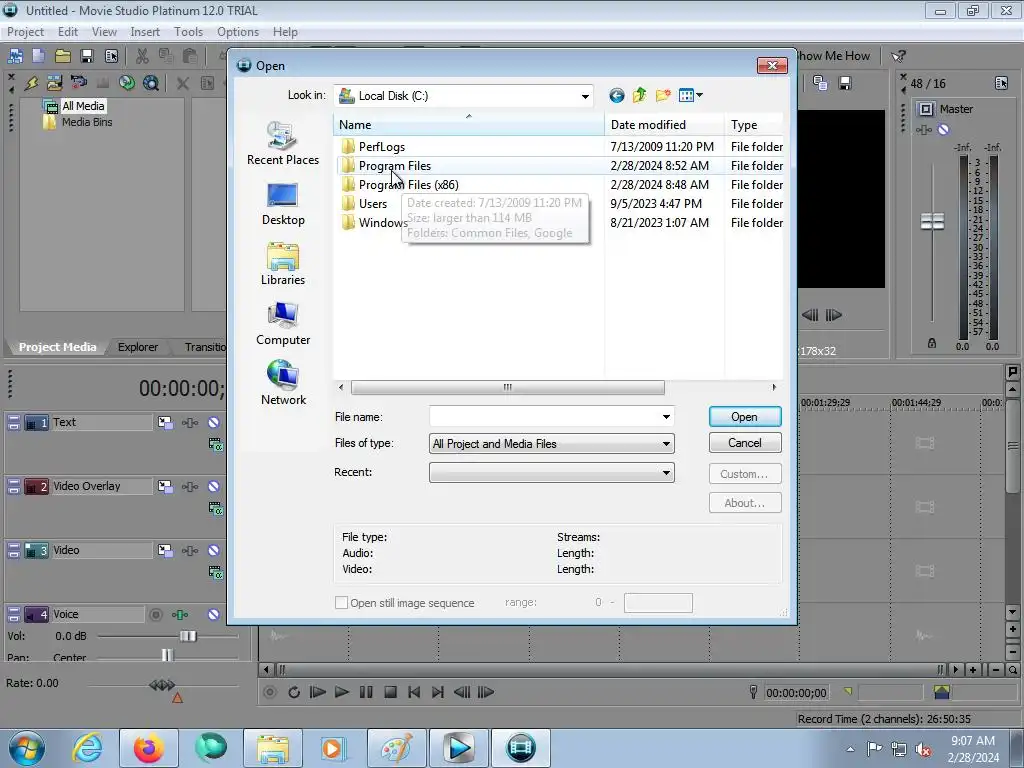This screenshot has width=1024, height=768.
Task: Expand Files of type combo box
Action: tap(552, 444)
